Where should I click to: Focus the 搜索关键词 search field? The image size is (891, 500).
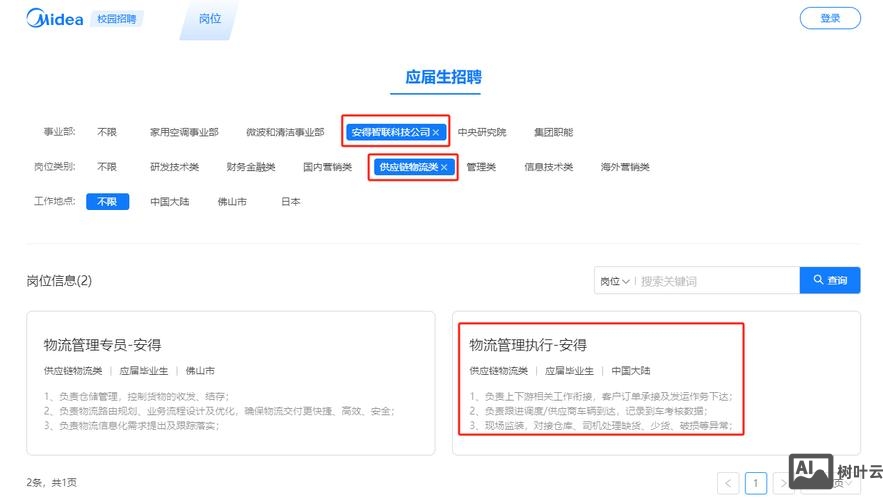(x=717, y=281)
